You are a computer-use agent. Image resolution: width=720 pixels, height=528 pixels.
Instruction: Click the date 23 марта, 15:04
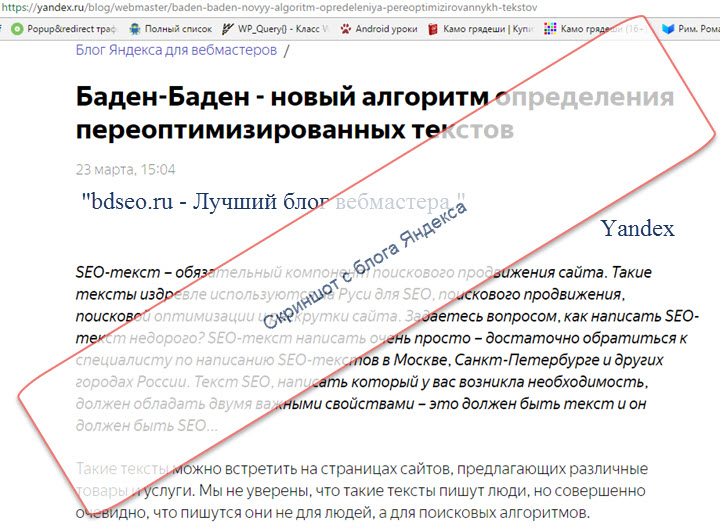pos(125,169)
